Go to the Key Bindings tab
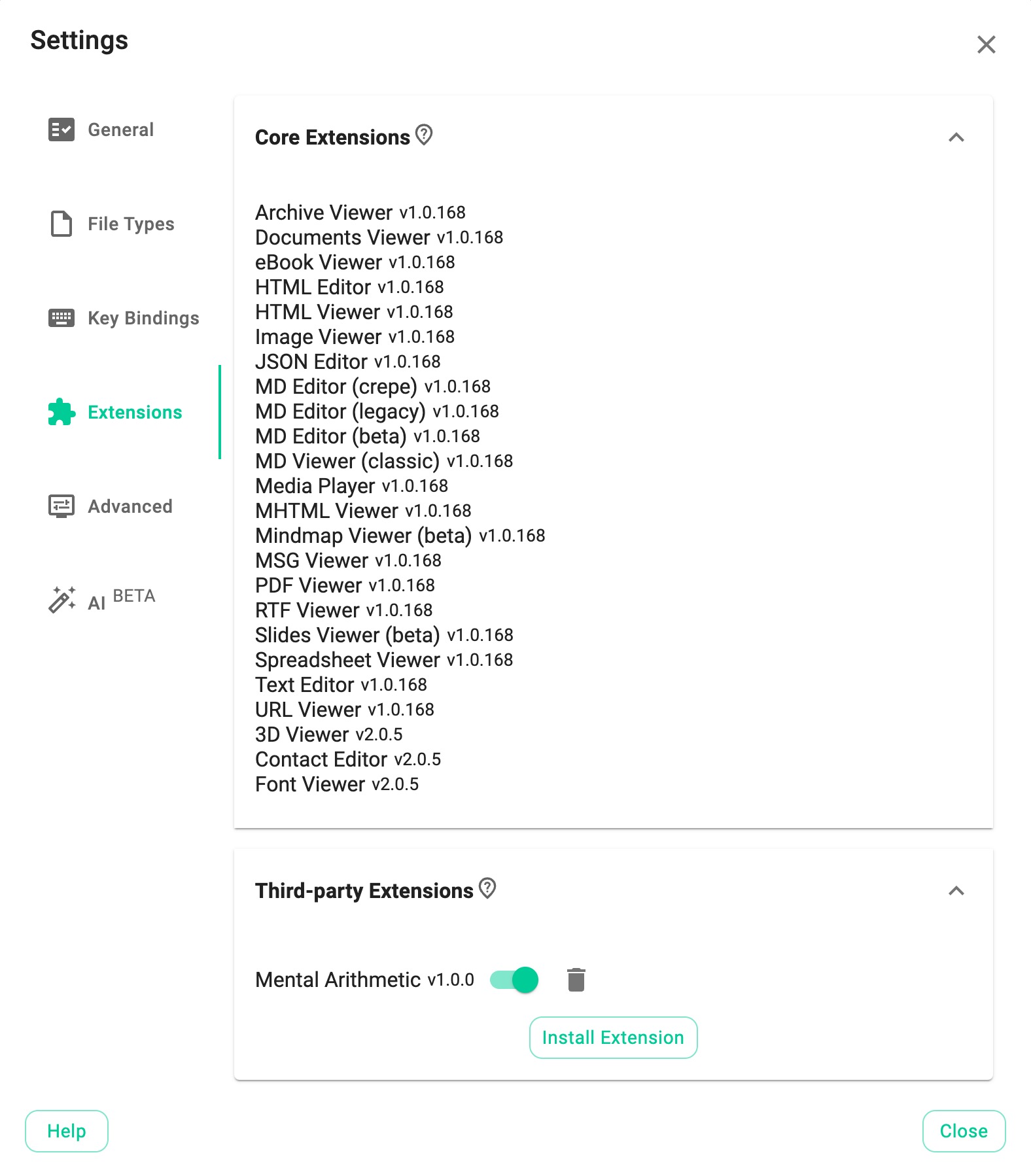This screenshot has height=1176, width=1031. click(143, 318)
